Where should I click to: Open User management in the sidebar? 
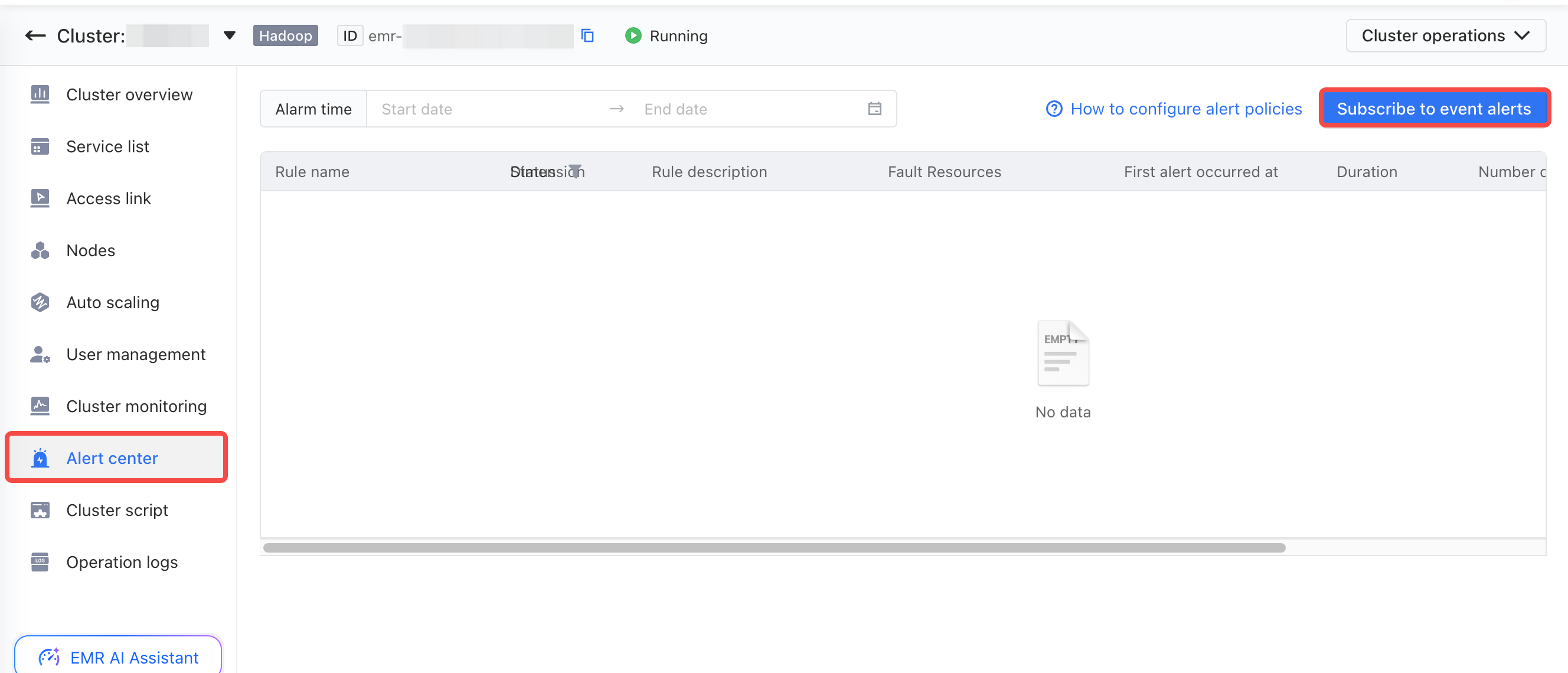click(136, 354)
